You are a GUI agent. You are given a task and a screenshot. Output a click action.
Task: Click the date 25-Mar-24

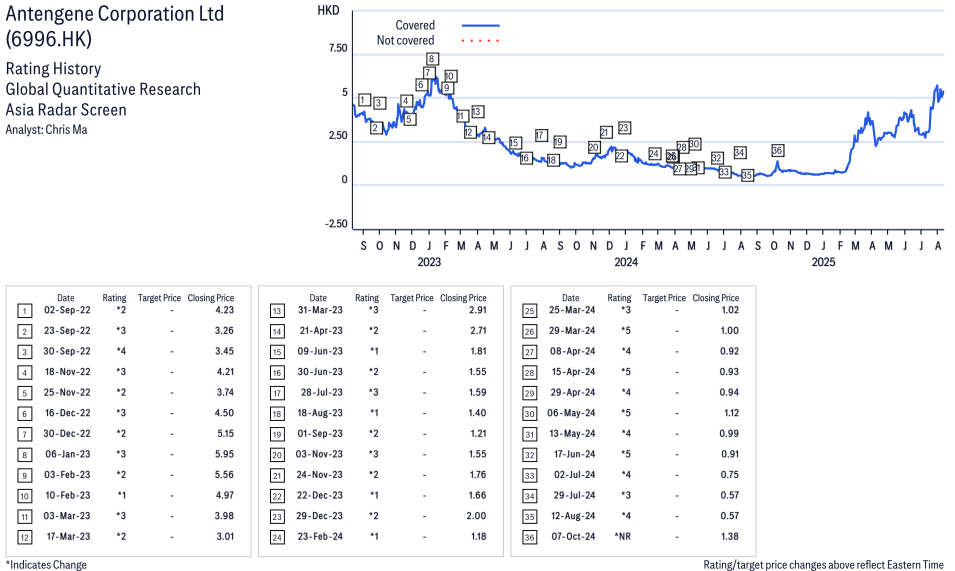[572, 310]
